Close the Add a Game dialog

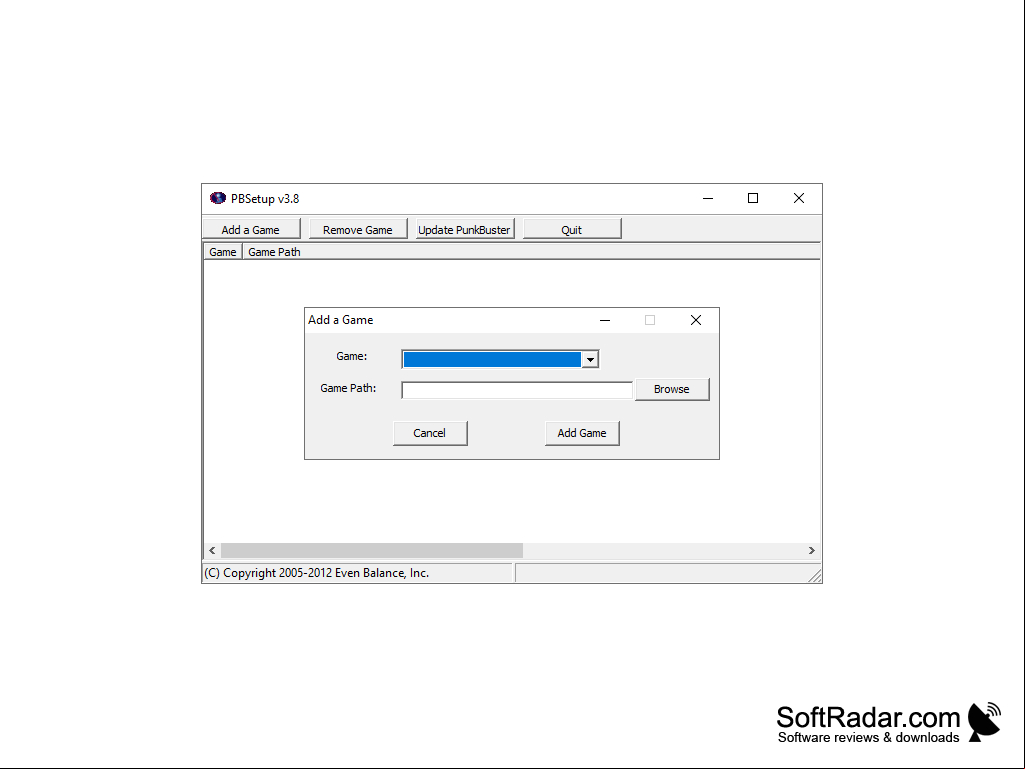(696, 320)
